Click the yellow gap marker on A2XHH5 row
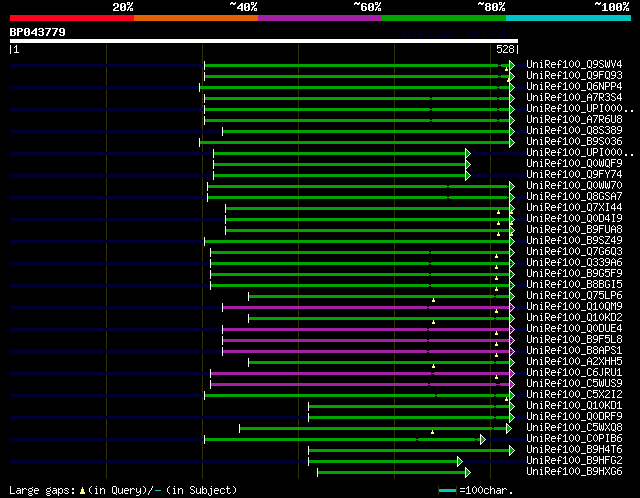Image resolution: width=640 pixels, height=498 pixels. [433, 367]
